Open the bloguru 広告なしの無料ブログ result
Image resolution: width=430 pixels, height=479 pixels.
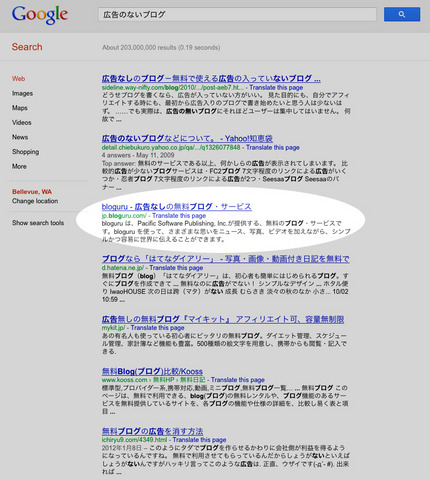pyautogui.click(x=177, y=207)
